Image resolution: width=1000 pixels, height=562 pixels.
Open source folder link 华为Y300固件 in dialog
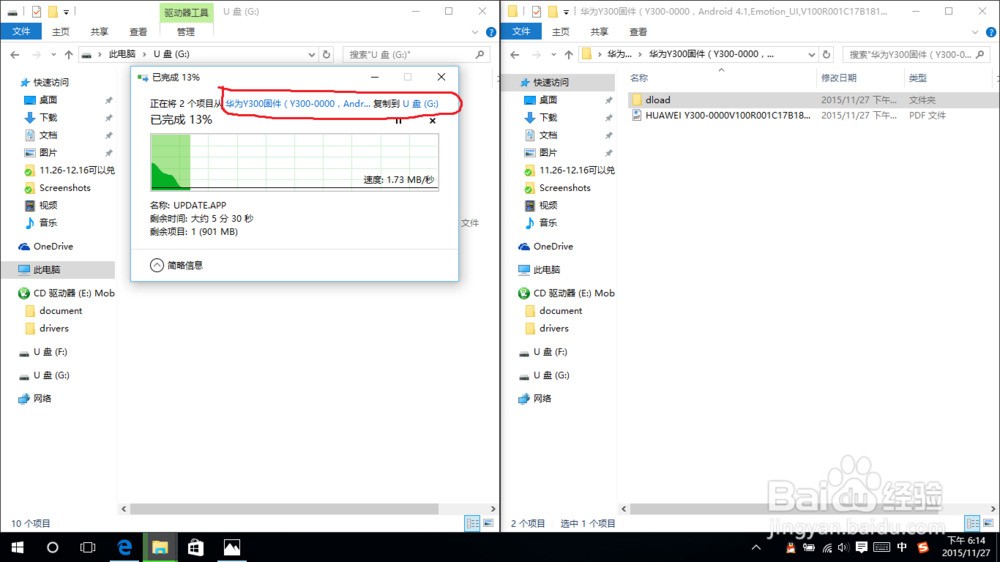point(298,103)
